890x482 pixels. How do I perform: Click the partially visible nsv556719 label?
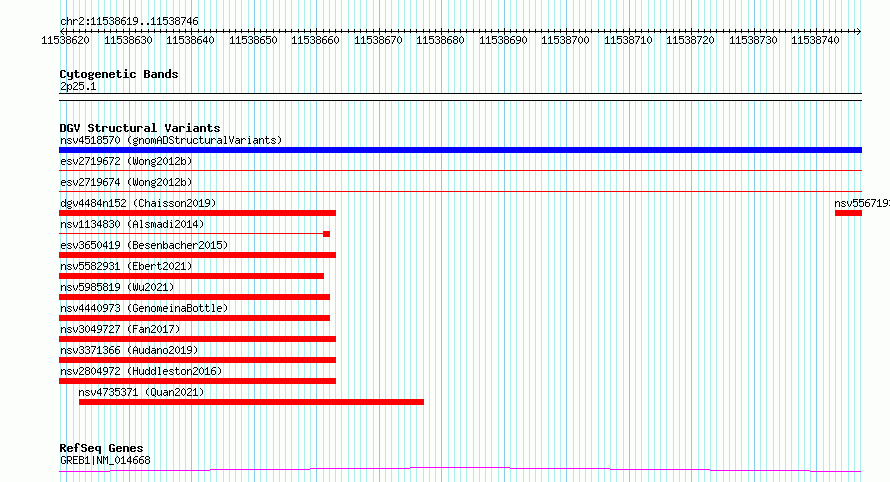coord(862,203)
